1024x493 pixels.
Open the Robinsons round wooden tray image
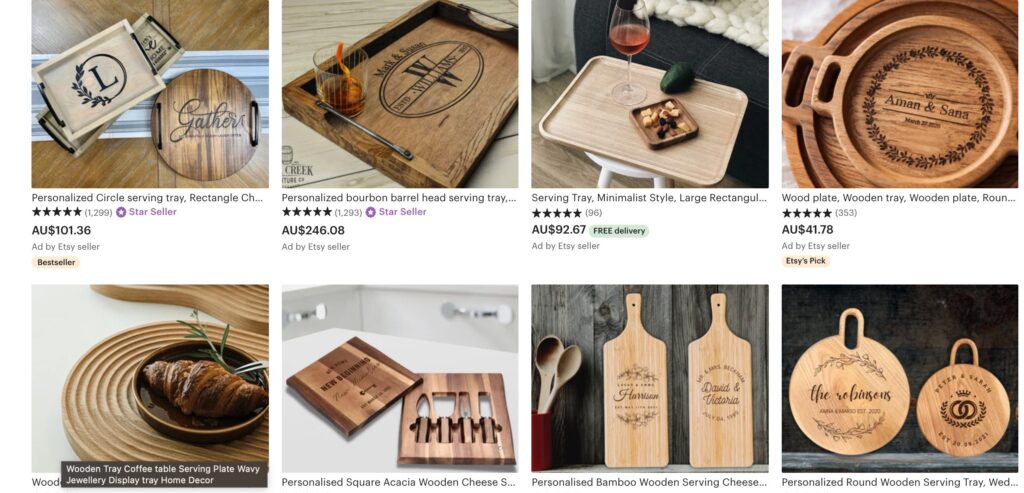click(x=900, y=378)
